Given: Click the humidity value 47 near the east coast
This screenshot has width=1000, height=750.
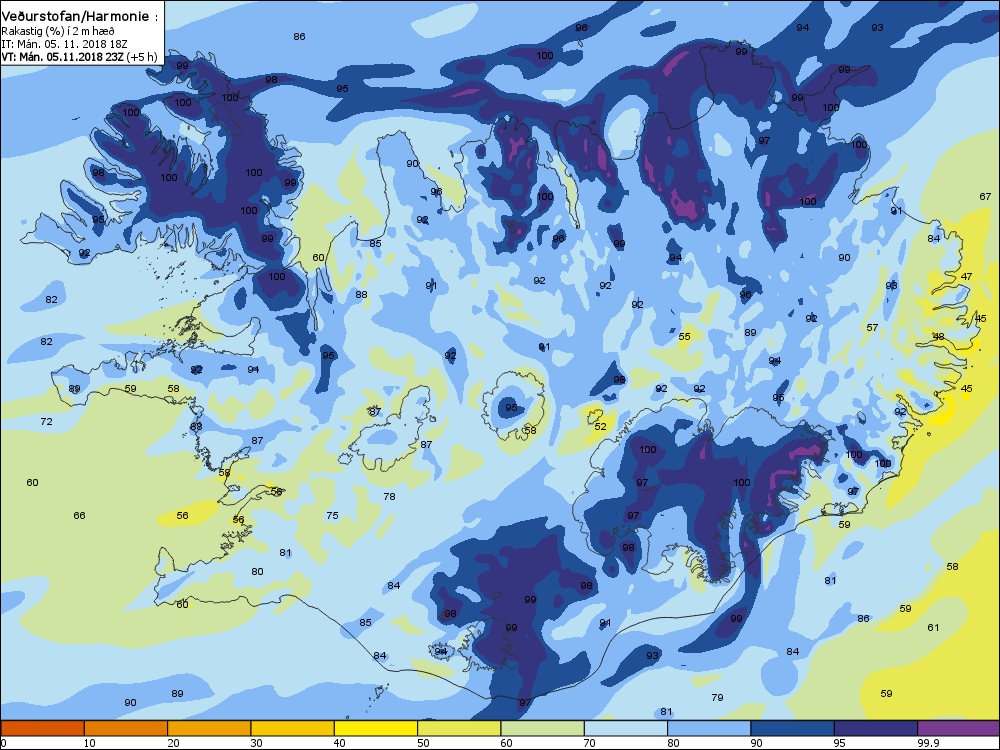Looking at the screenshot, I should pos(967,277).
